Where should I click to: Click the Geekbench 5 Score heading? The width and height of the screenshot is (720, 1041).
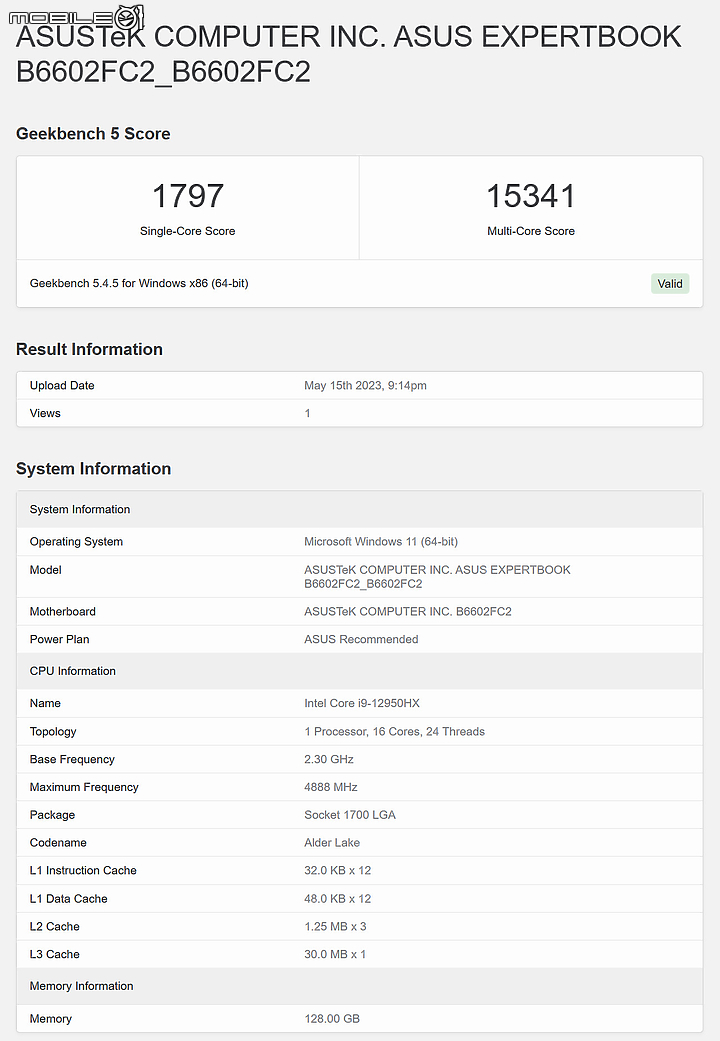coord(93,133)
